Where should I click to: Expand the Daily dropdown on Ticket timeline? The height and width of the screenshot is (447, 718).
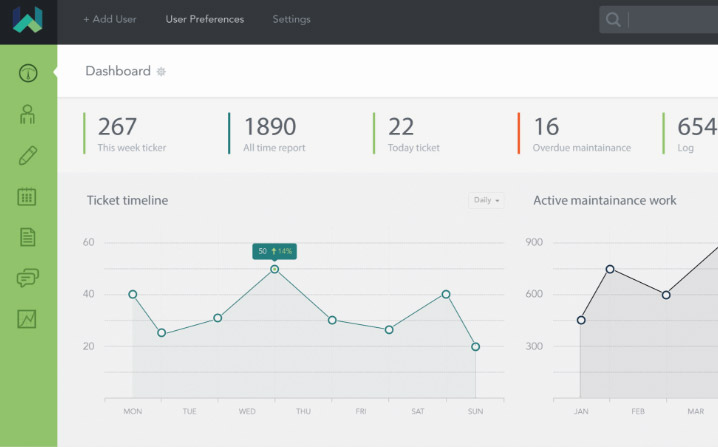tap(486, 200)
